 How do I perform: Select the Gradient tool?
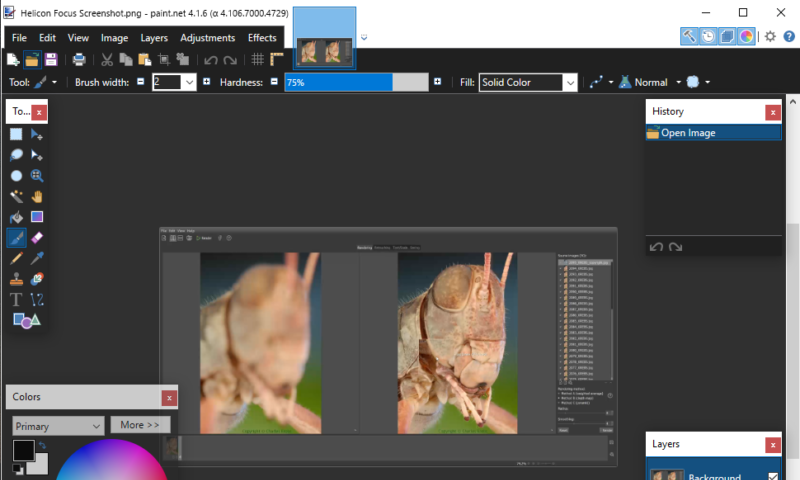(37, 217)
